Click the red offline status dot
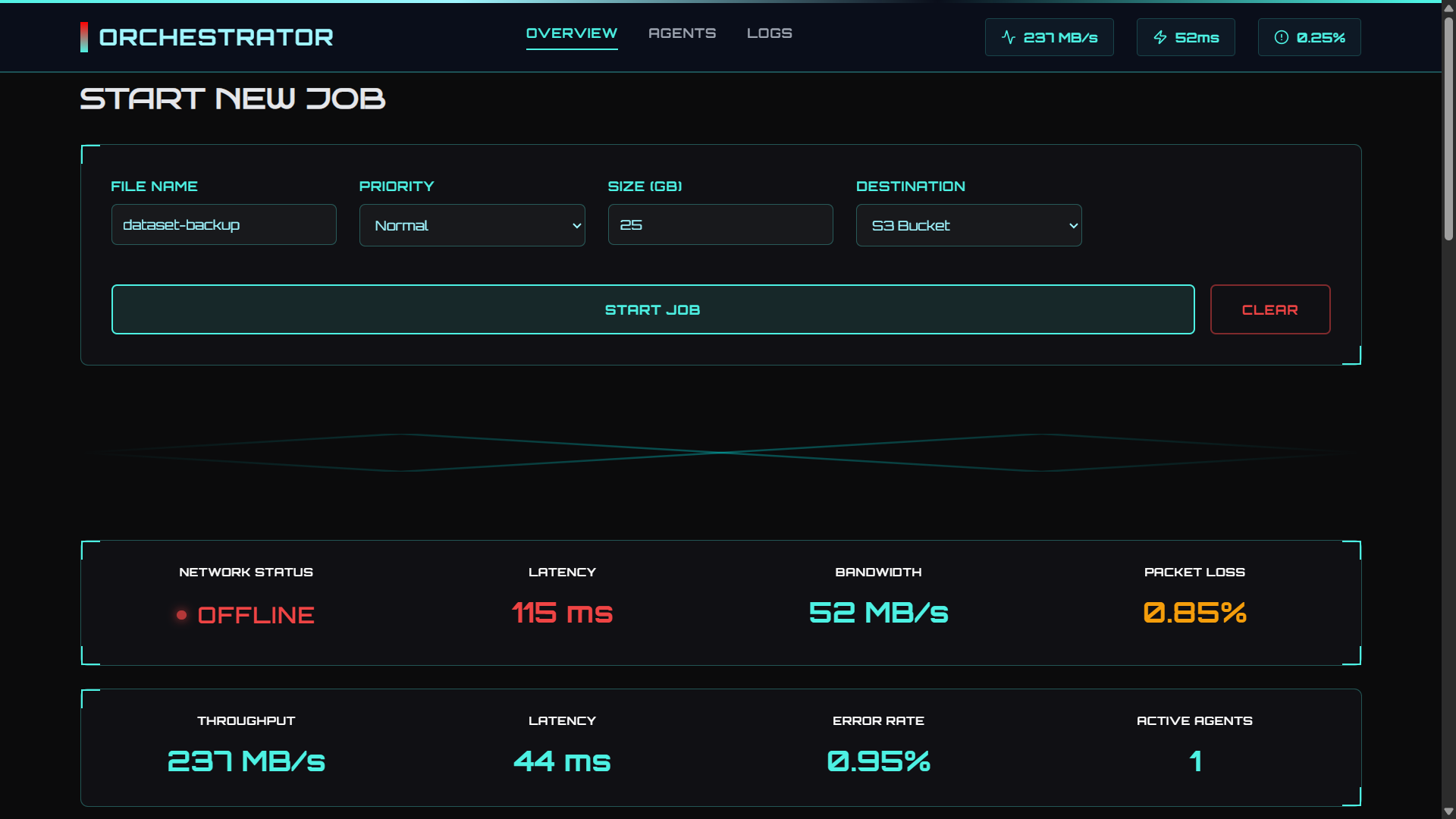This screenshot has width=1456, height=819. (181, 615)
